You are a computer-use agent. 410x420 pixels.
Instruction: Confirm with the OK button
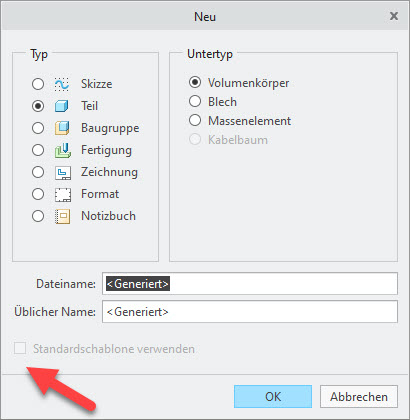tap(273, 397)
